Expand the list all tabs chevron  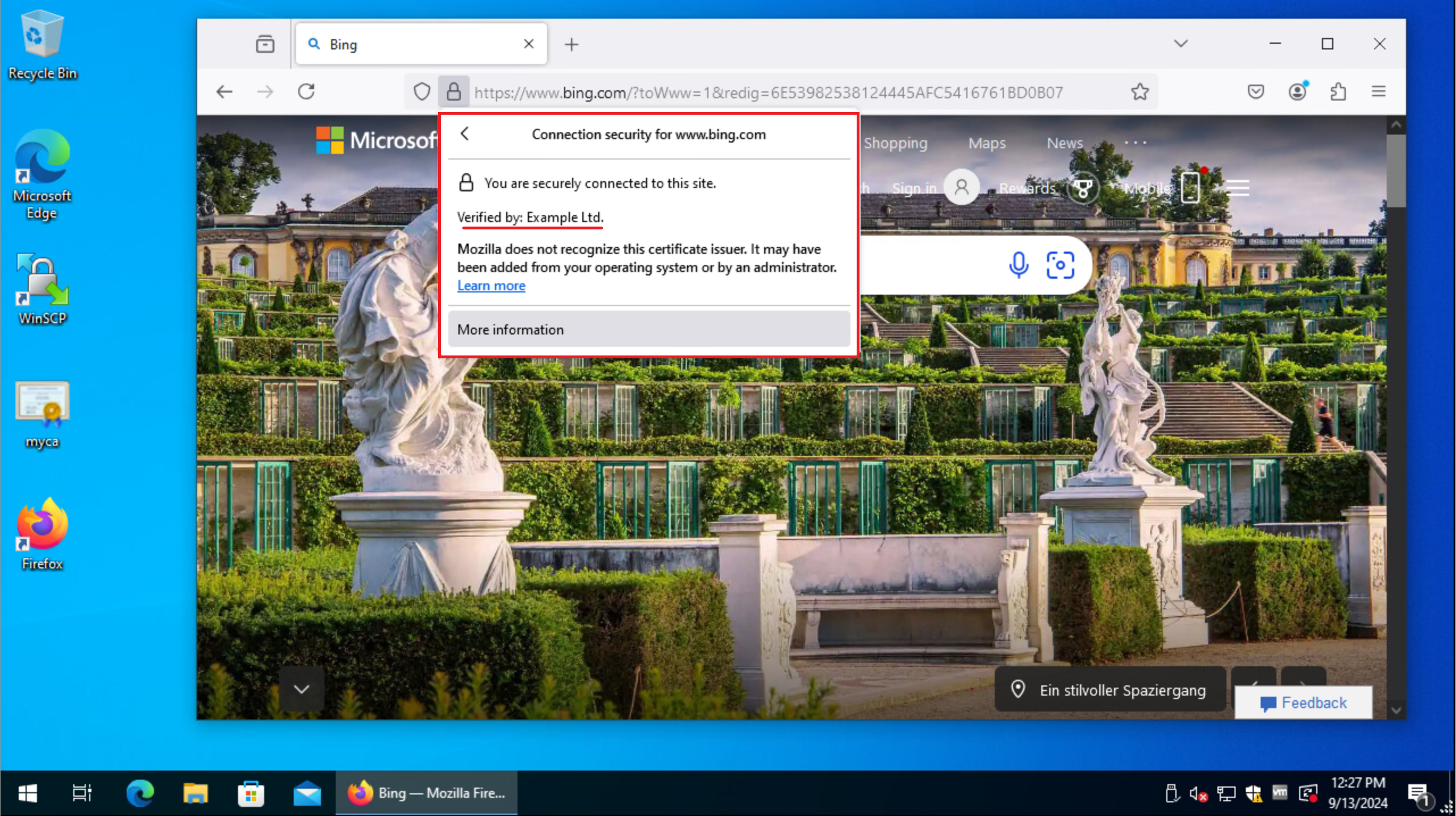[1180, 44]
